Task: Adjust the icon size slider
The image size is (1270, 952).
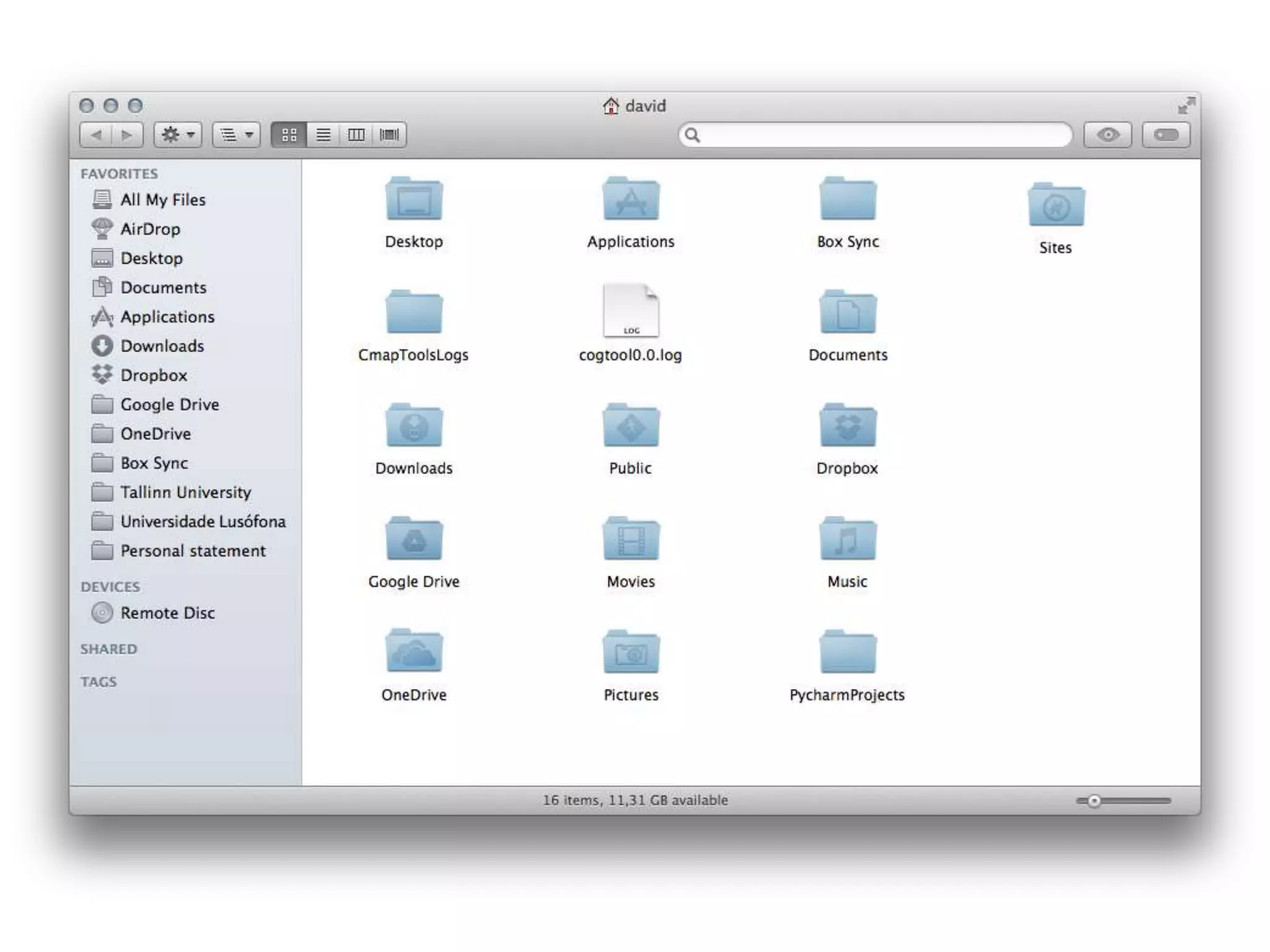Action: [x=1095, y=801]
